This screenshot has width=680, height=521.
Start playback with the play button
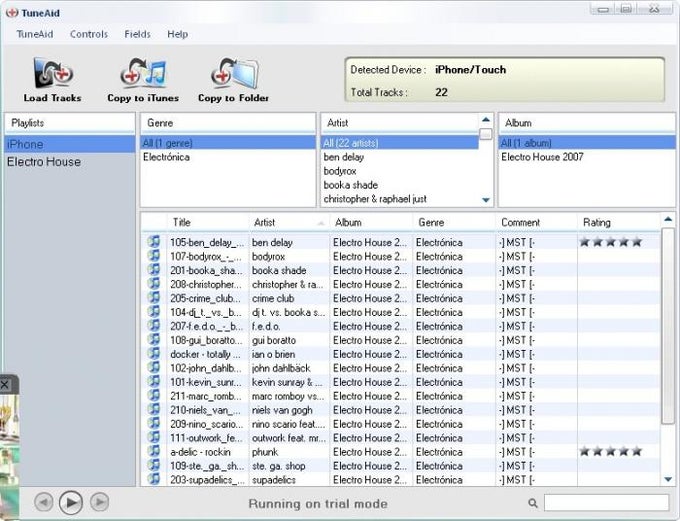pyautogui.click(x=71, y=502)
